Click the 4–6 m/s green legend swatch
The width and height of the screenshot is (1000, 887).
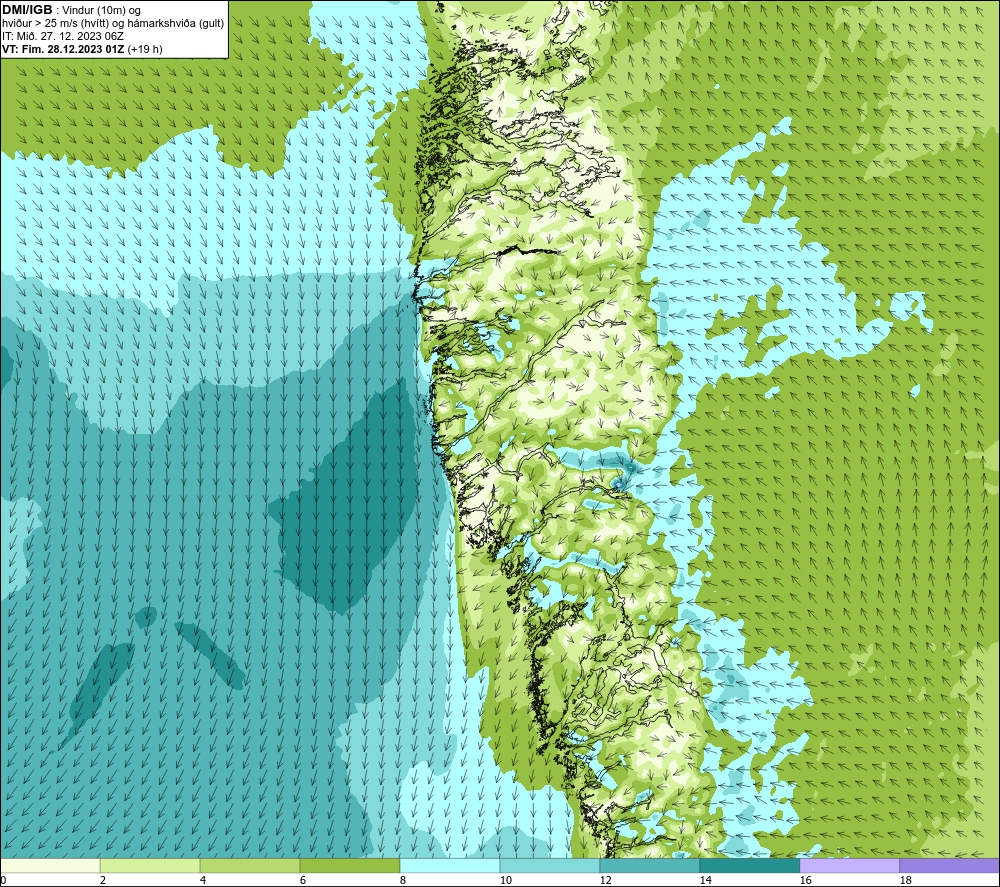pos(249,865)
